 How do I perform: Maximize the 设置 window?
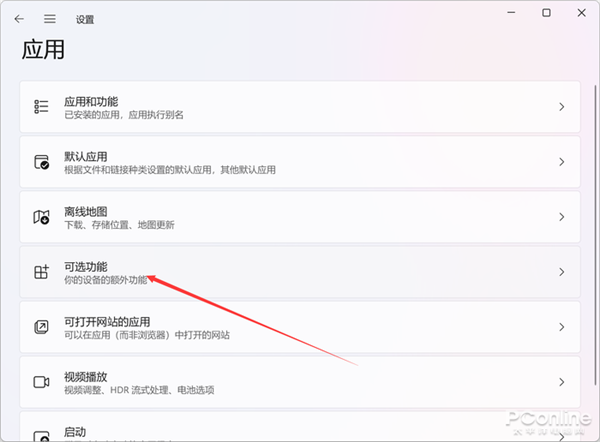click(x=546, y=13)
